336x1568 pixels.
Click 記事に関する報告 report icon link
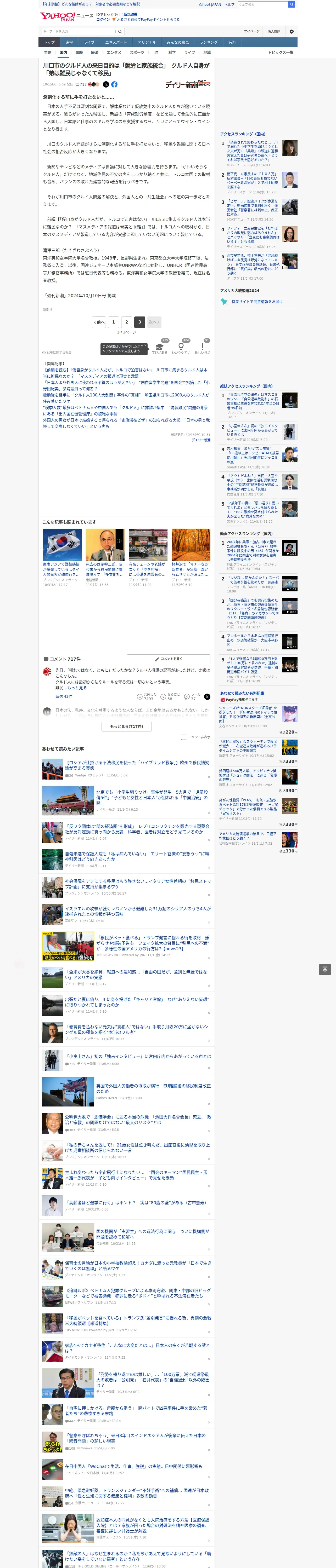57,353
